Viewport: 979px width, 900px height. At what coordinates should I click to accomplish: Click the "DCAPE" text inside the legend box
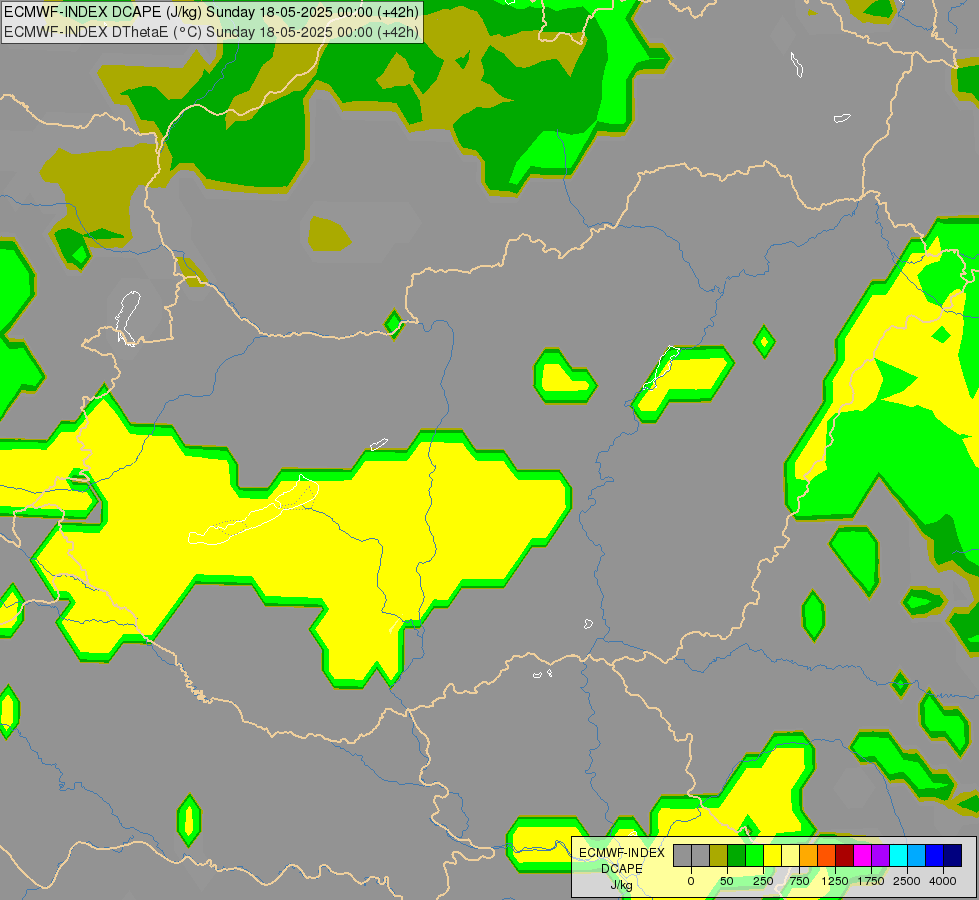[622, 869]
